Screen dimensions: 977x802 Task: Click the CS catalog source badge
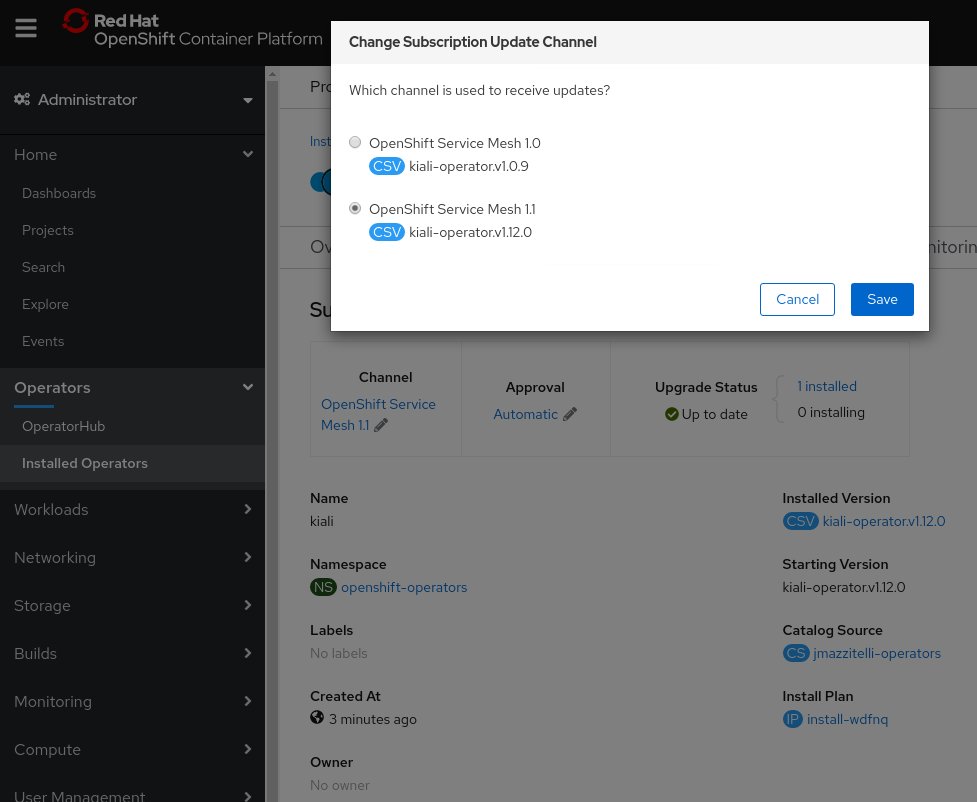[795, 653]
